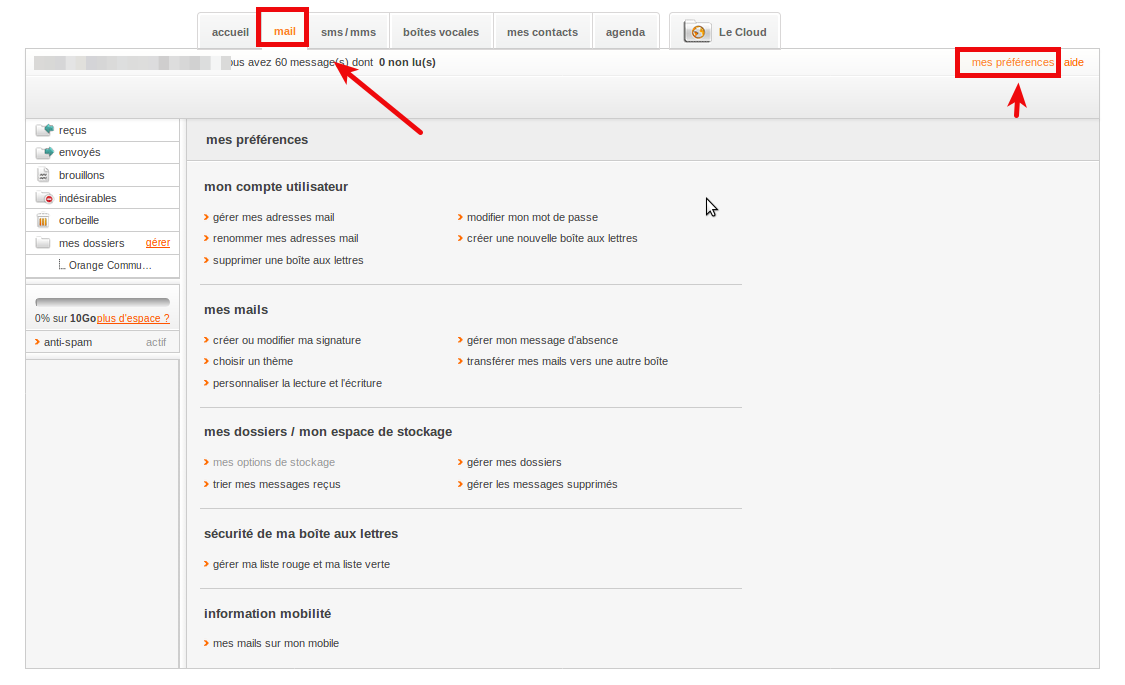
Task: Open créer ou modifier ma signature
Action: 286,340
